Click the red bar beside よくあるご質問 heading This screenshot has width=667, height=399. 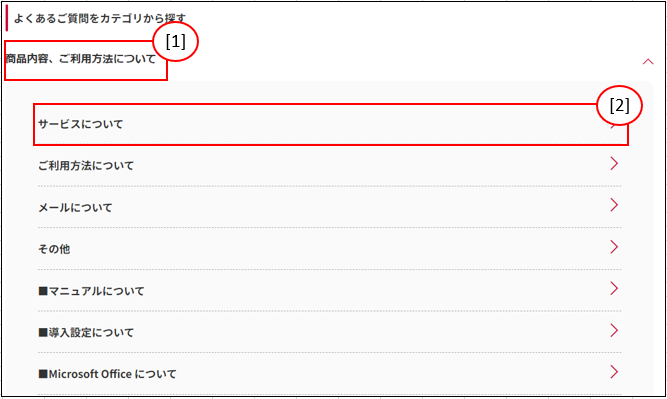[x=6, y=18]
